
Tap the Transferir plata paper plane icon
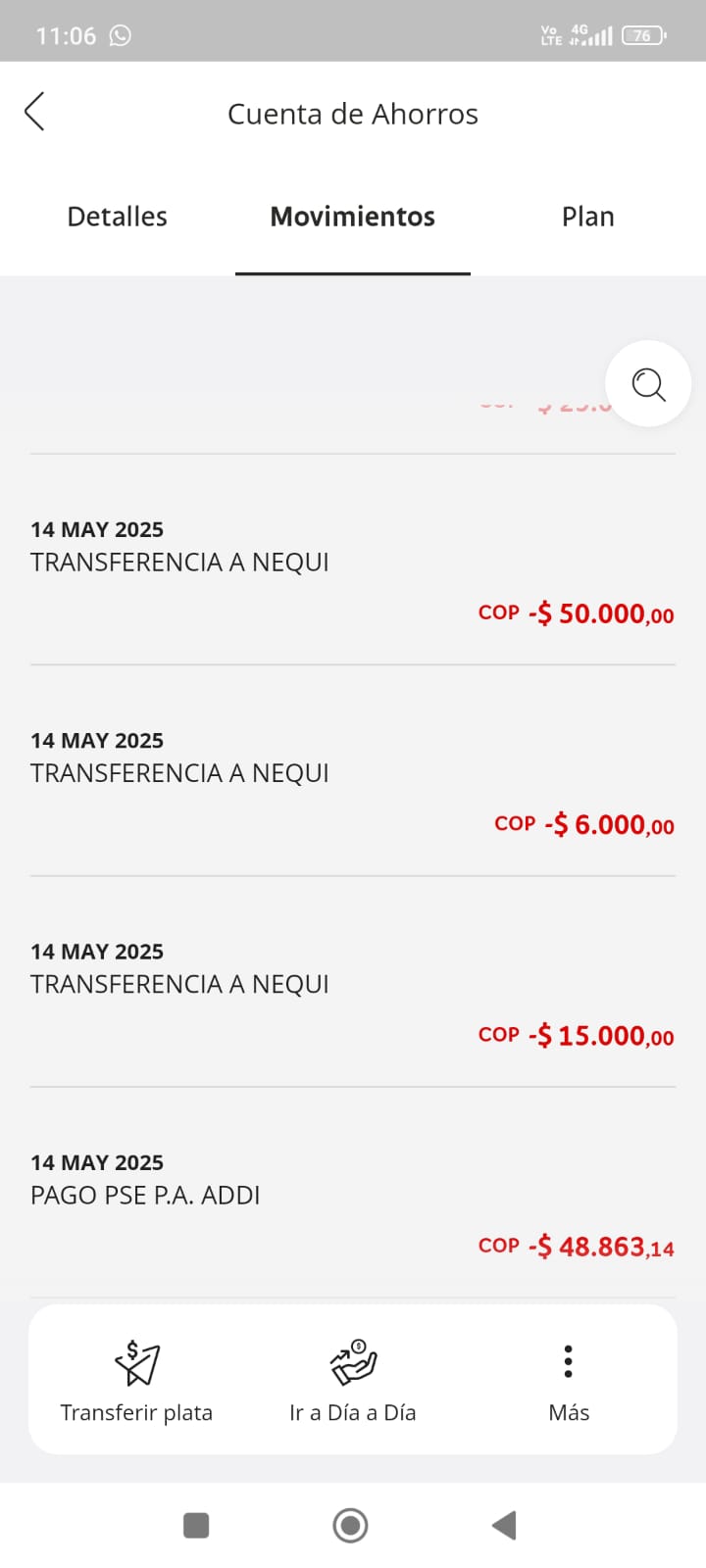pyautogui.click(x=136, y=1362)
